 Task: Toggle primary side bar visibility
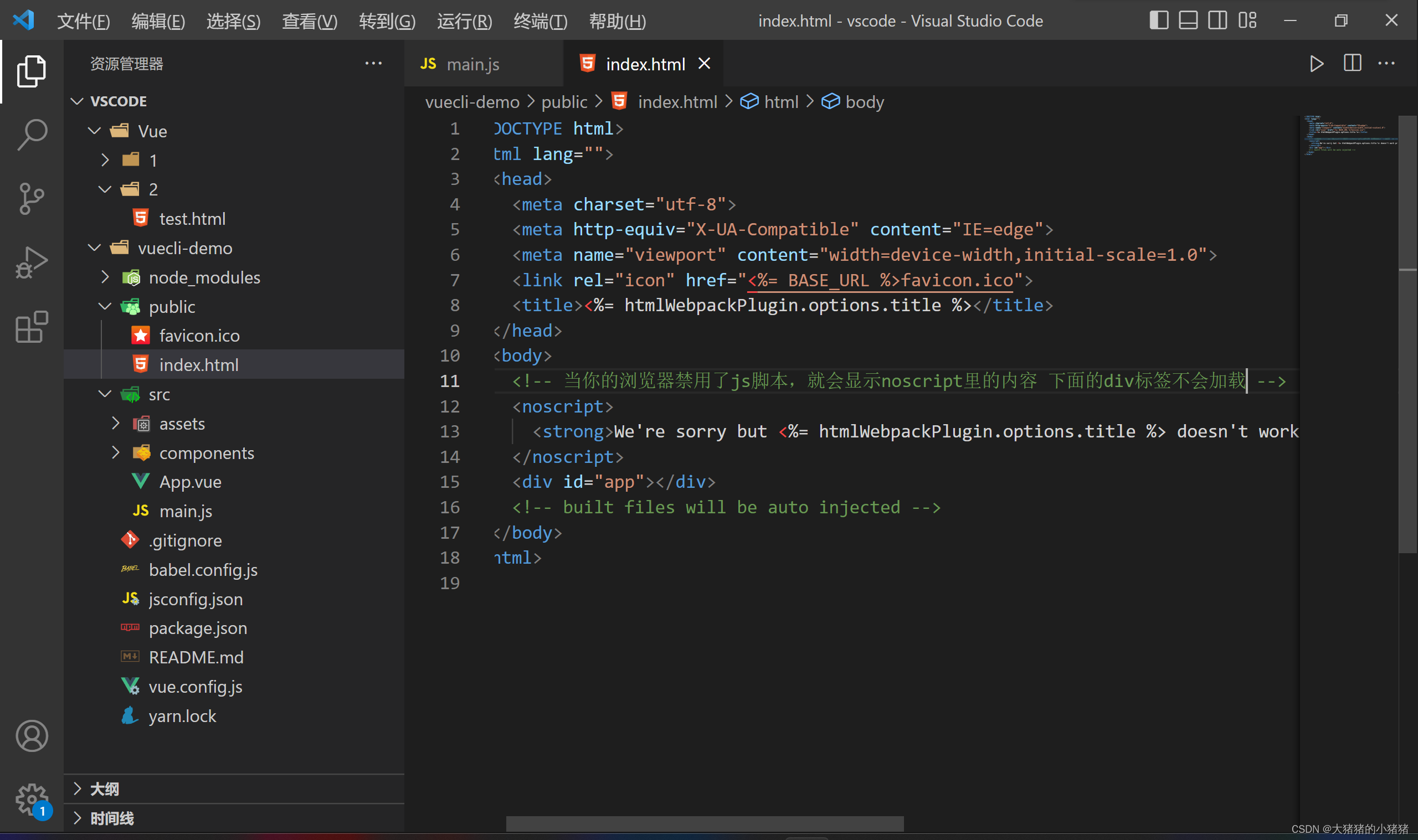pos(1159,20)
